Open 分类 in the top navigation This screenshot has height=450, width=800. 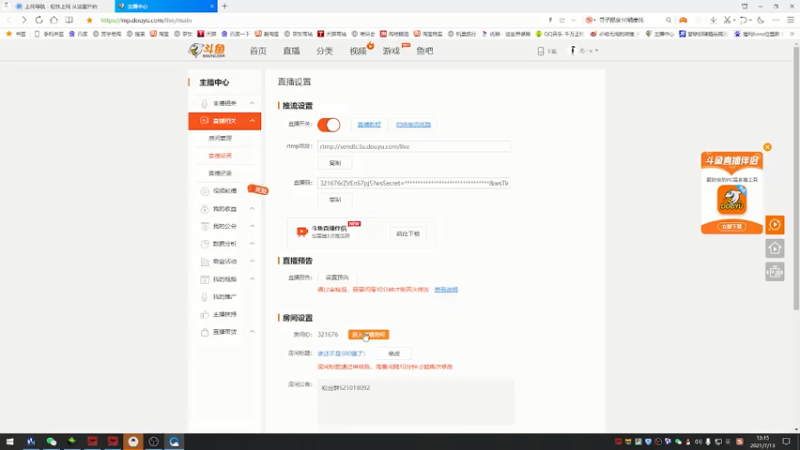point(324,51)
